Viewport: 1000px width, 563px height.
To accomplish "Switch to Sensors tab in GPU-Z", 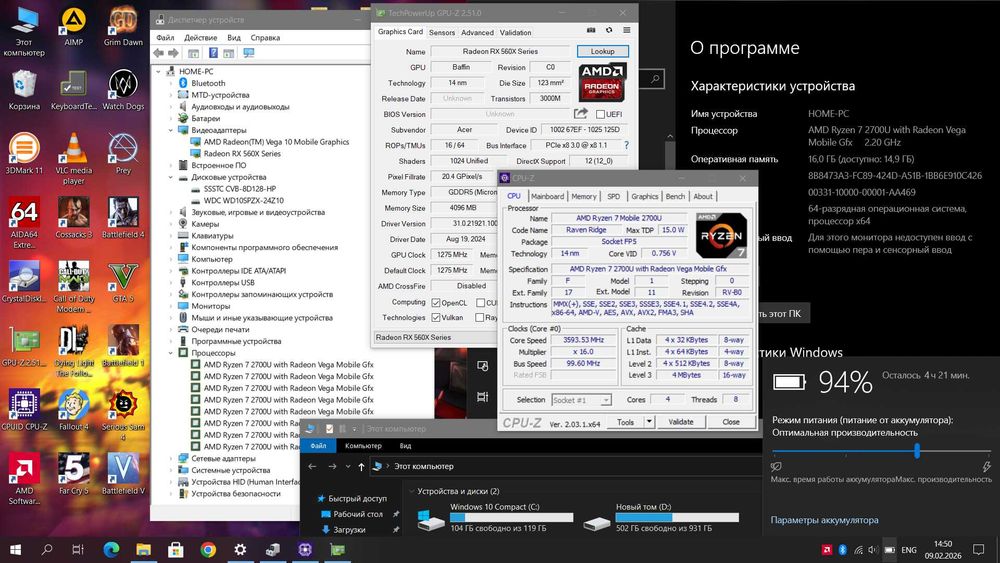I will coord(441,33).
